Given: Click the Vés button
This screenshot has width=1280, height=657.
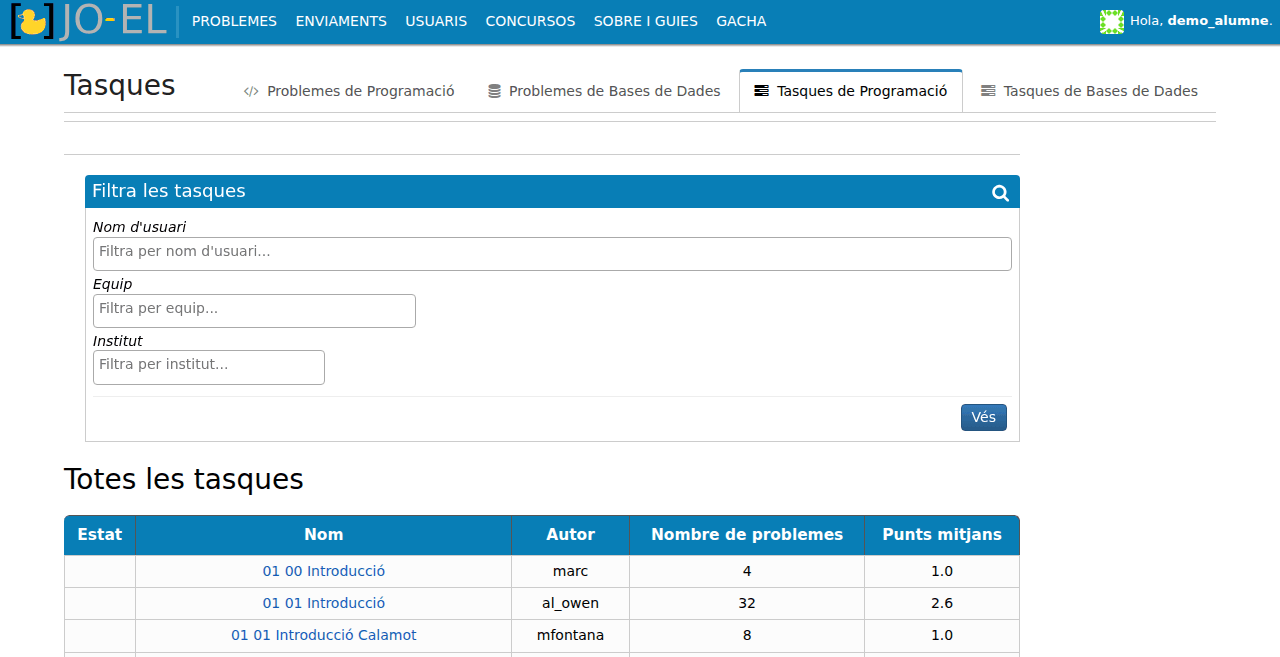Looking at the screenshot, I should pos(984,417).
